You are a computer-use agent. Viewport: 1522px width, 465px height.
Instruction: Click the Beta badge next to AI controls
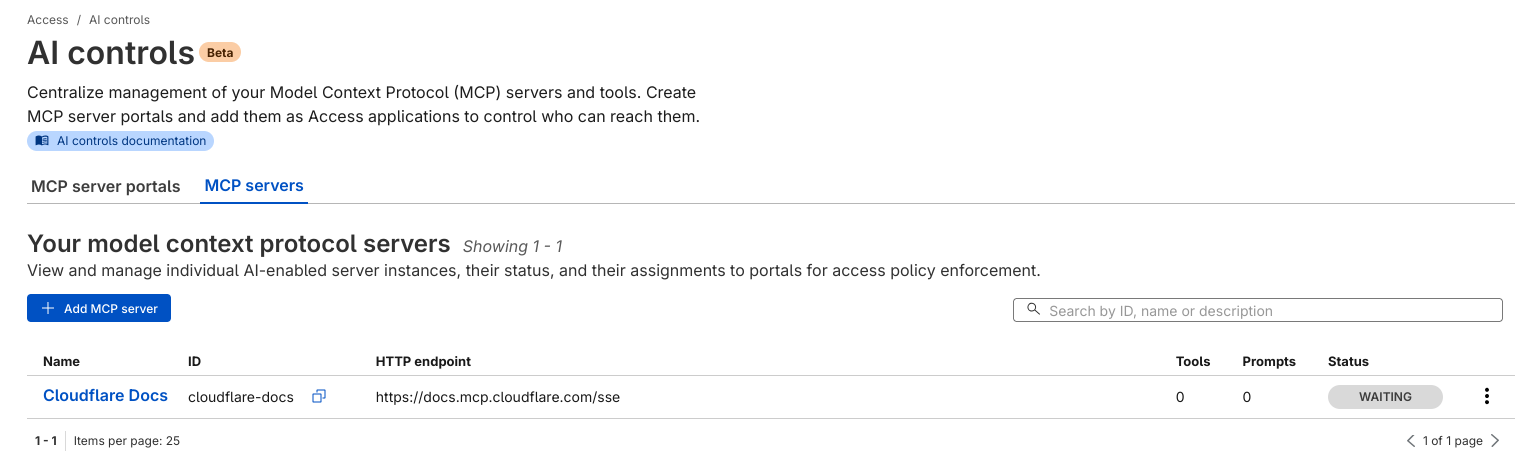220,52
